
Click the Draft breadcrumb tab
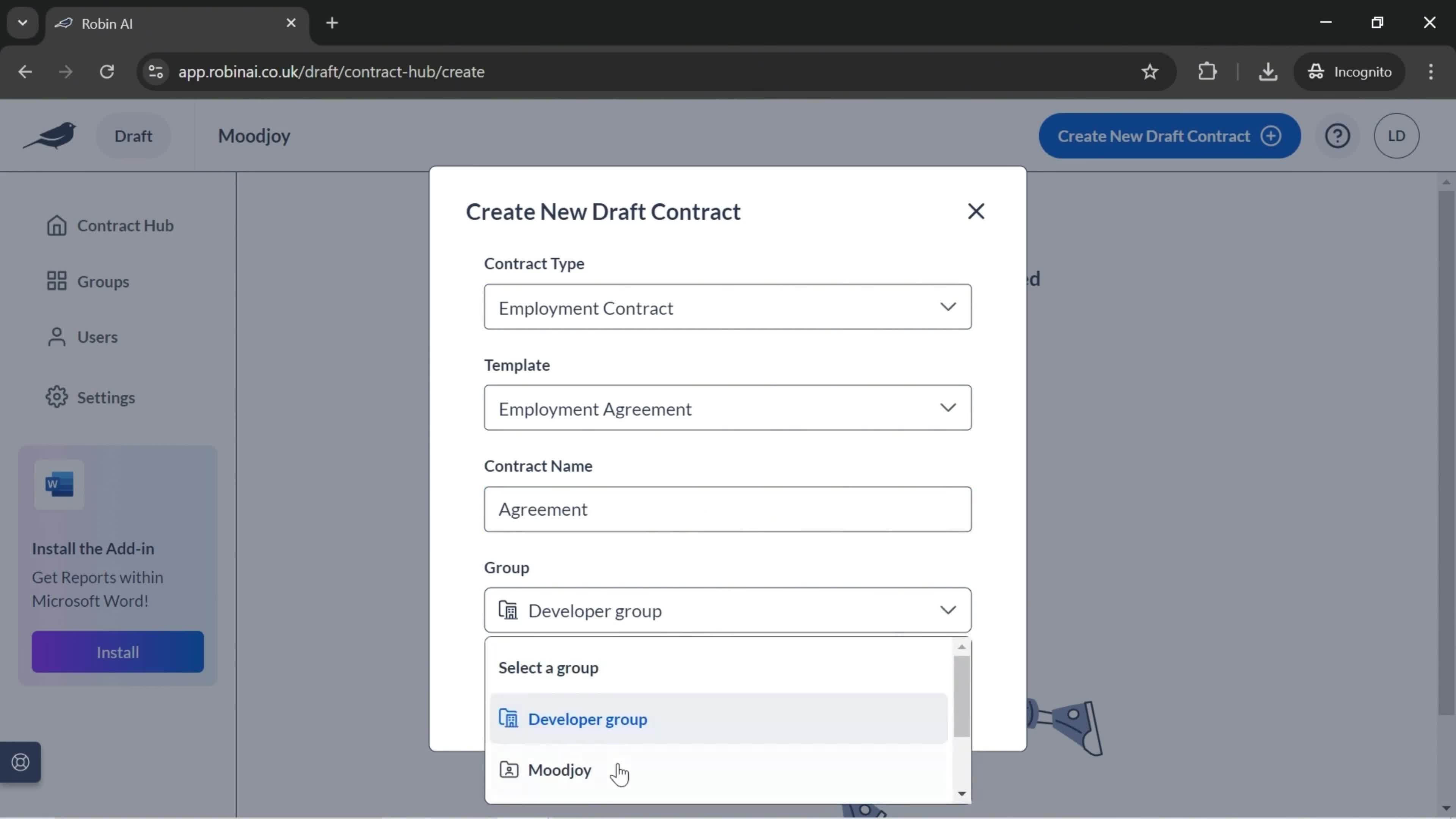[x=133, y=135]
